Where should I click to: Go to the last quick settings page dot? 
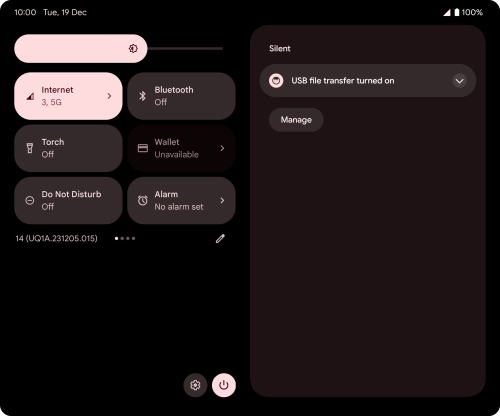click(x=134, y=238)
